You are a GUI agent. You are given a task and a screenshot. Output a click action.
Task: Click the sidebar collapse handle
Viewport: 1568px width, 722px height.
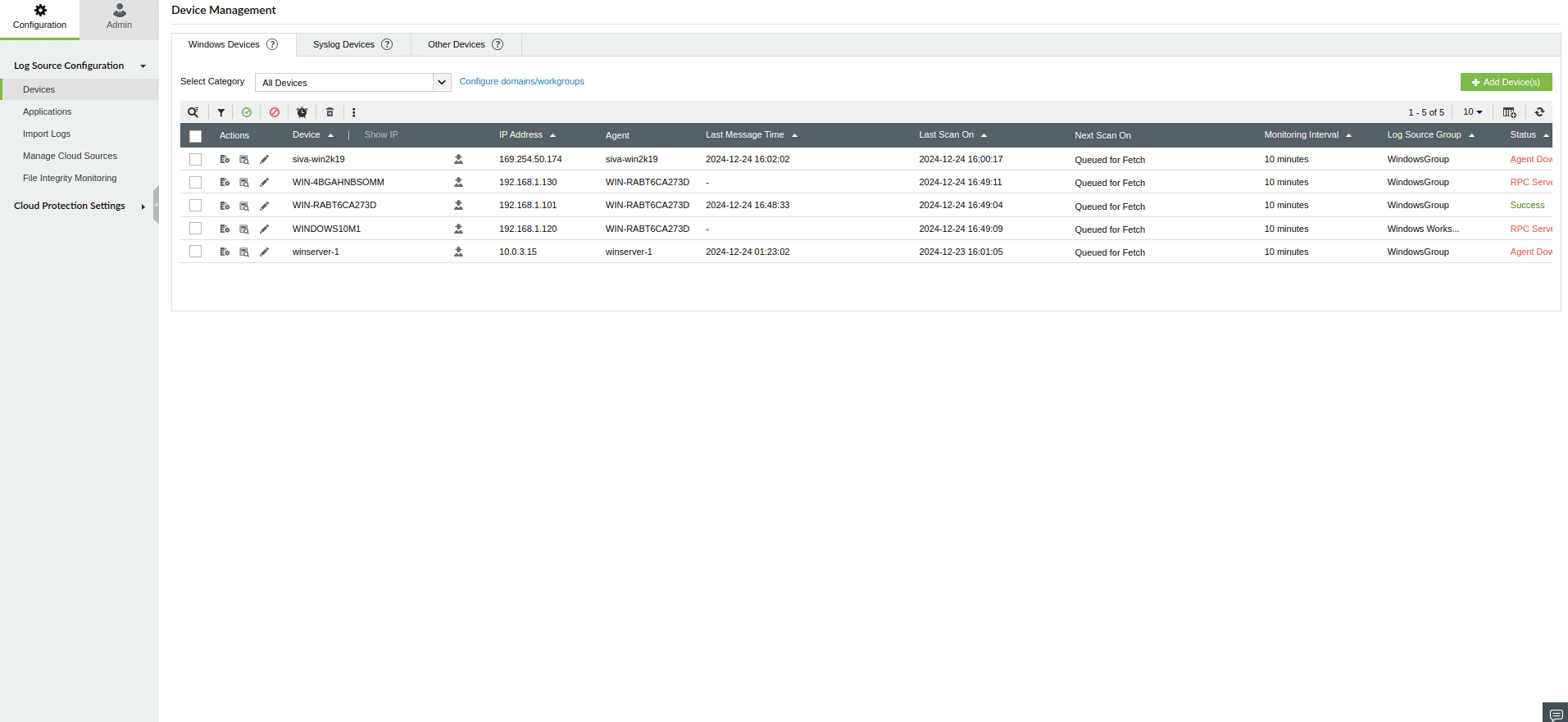[156, 206]
